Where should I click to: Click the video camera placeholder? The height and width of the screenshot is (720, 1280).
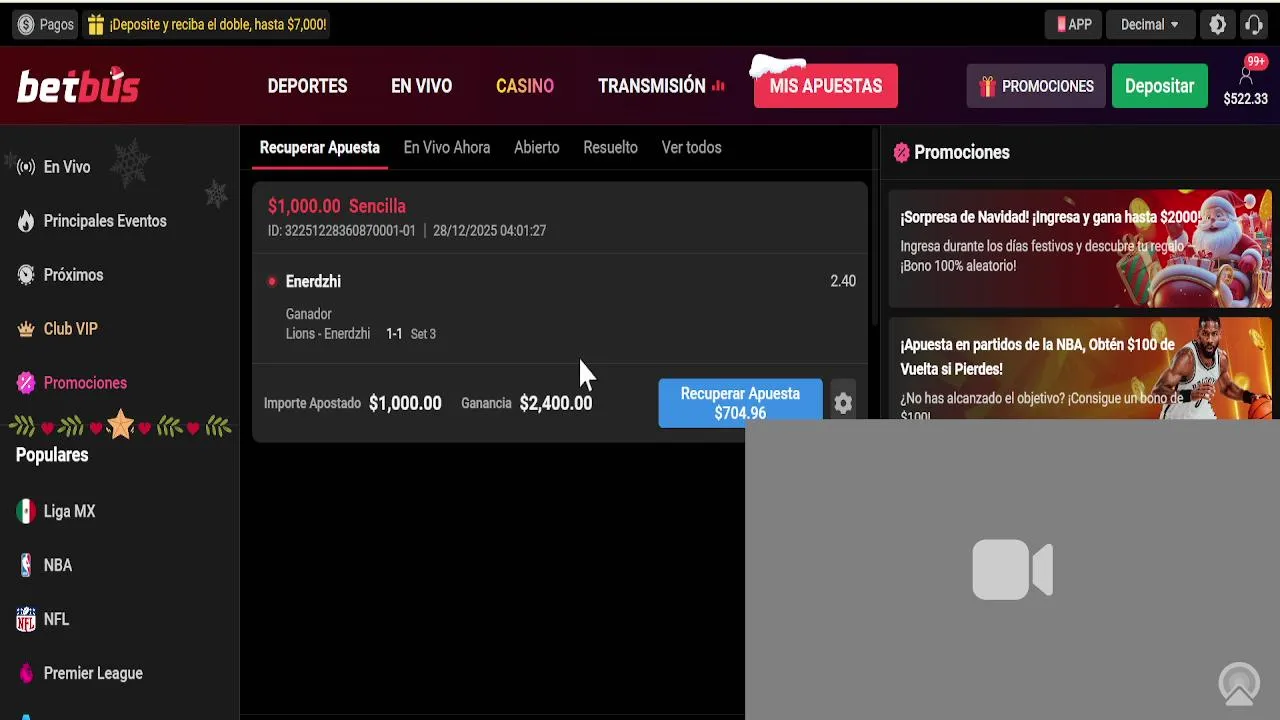coord(1012,570)
